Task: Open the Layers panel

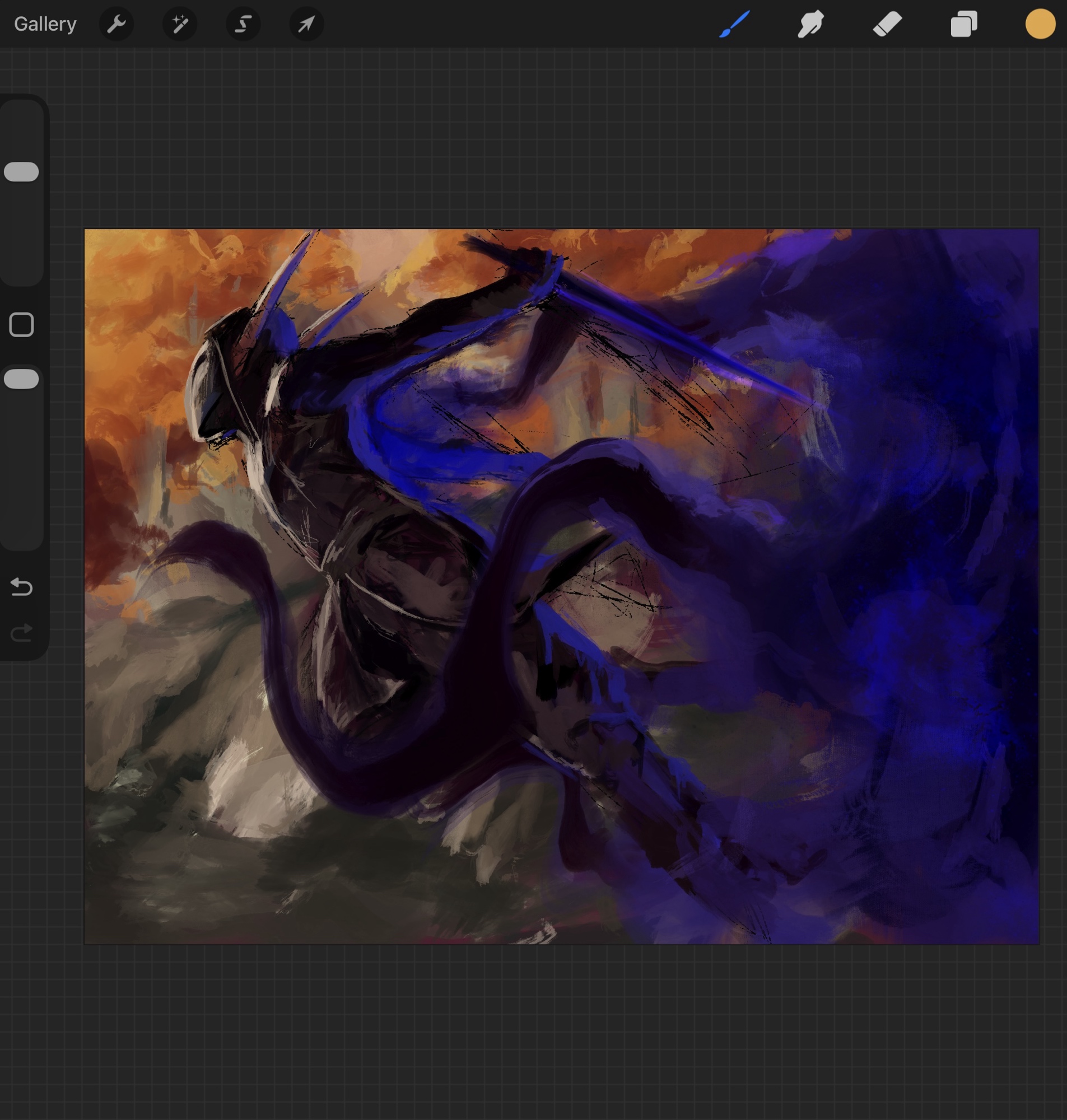Action: [x=963, y=24]
